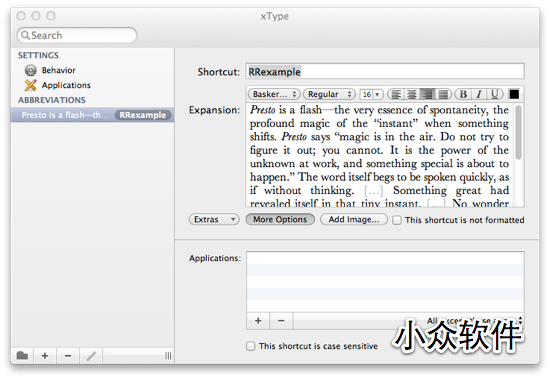Image resolution: width=550 pixels, height=379 pixels.
Task: Open the black text color swatch
Action: coord(514,94)
